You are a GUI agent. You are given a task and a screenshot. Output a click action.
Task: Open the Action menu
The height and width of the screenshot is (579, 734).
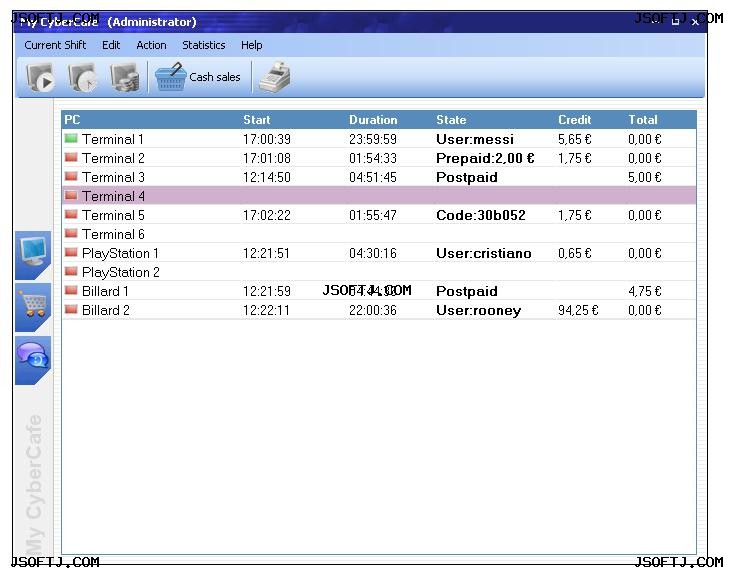coord(151,45)
